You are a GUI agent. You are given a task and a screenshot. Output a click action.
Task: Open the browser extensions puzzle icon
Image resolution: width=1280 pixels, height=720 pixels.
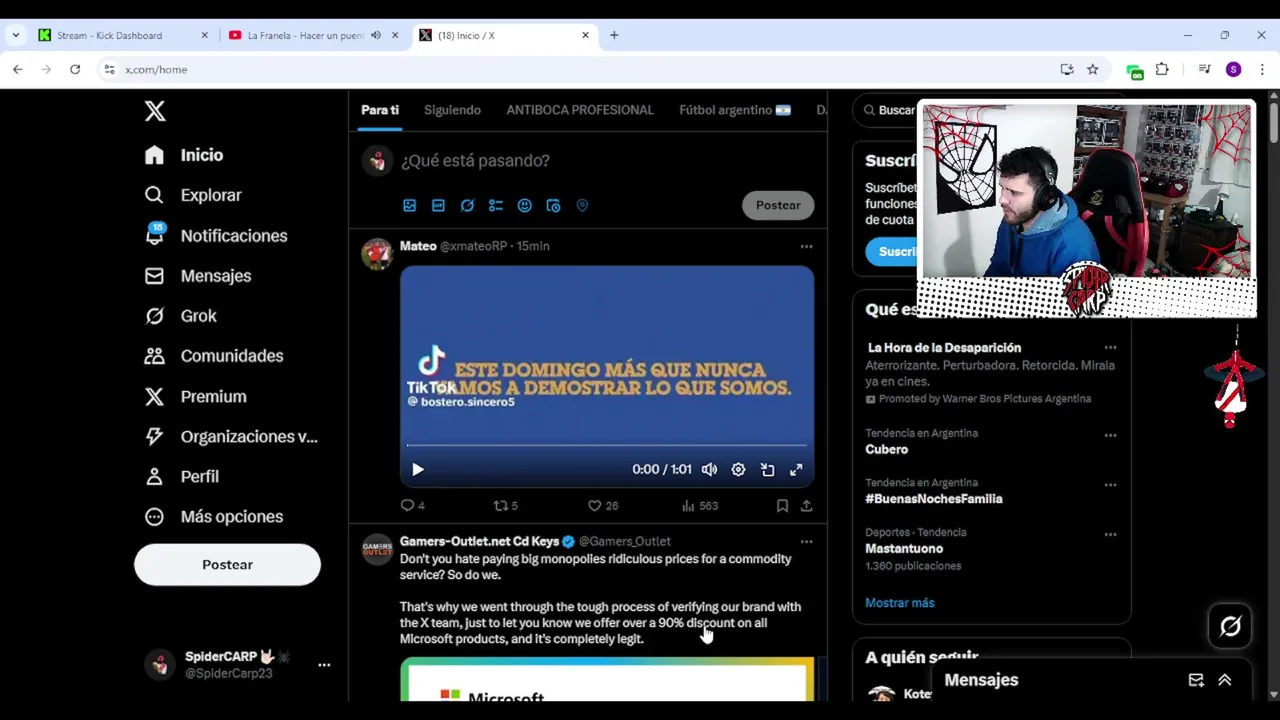click(1162, 69)
